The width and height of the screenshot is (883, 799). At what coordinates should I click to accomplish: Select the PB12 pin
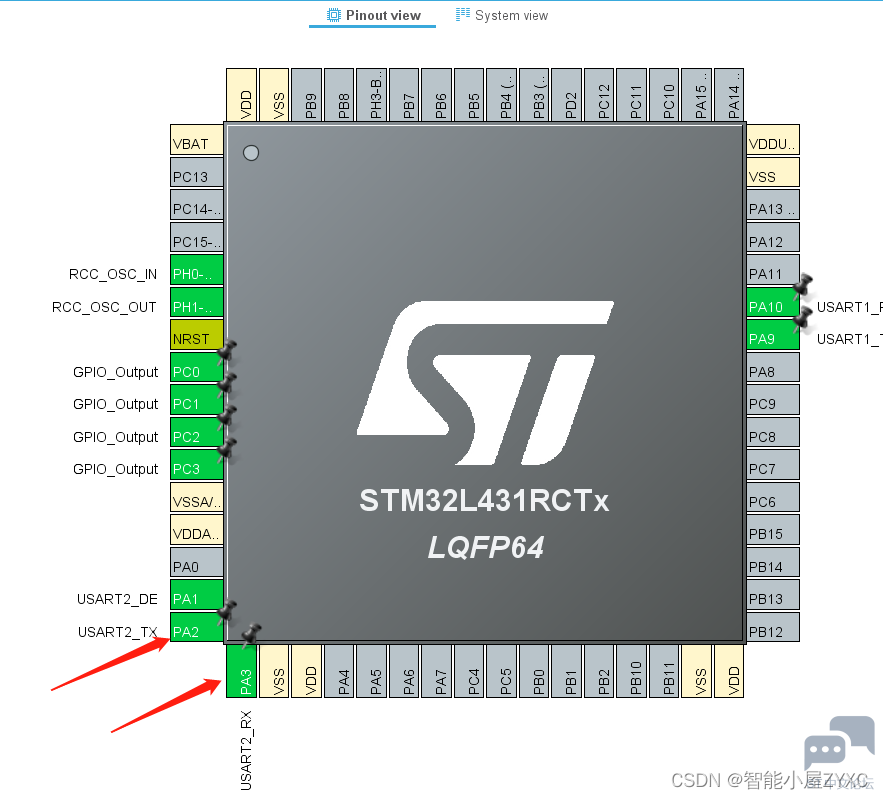(773, 627)
